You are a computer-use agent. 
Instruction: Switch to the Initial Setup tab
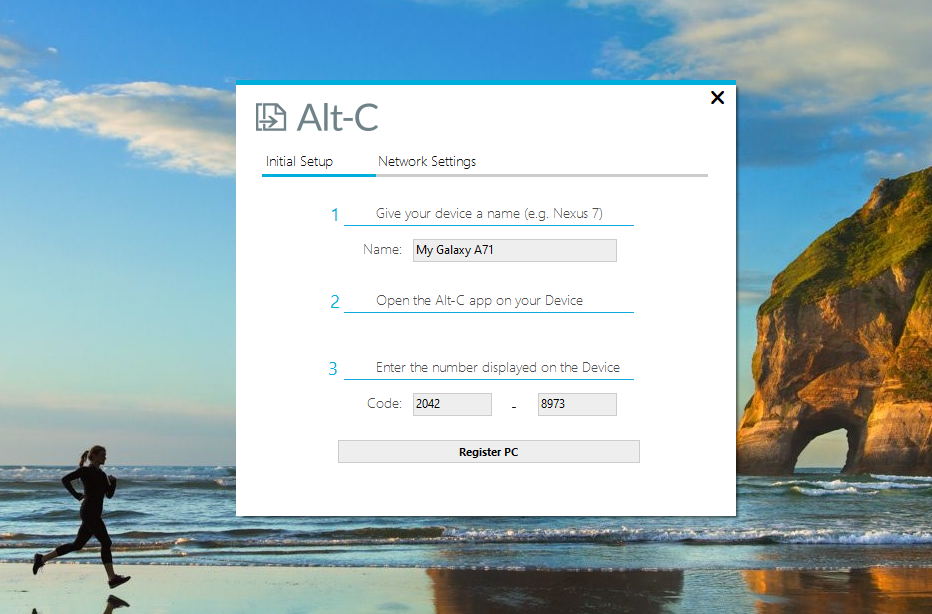(x=299, y=161)
